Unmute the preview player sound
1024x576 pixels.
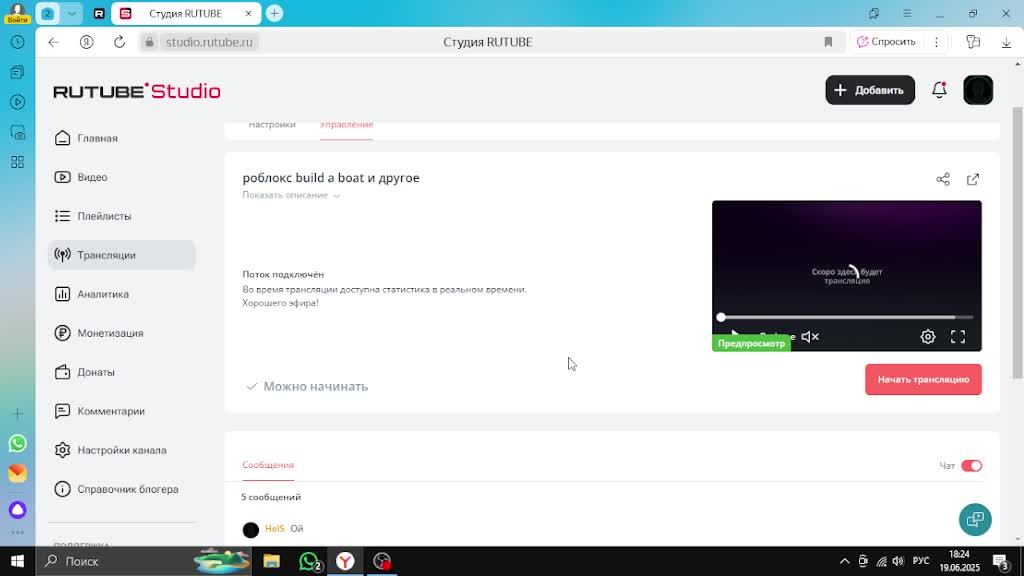coord(810,337)
